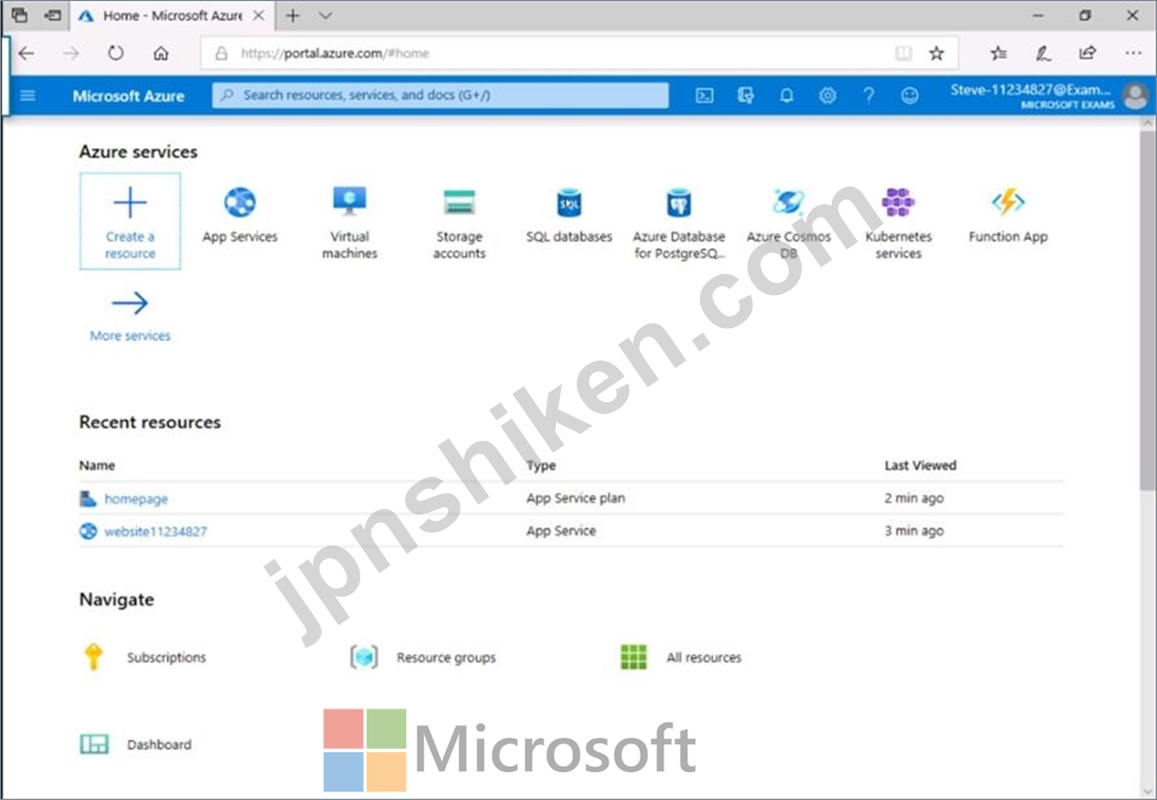This screenshot has width=1157, height=800.
Task: Focus the Search resources, services, and docs box
Action: 441,95
